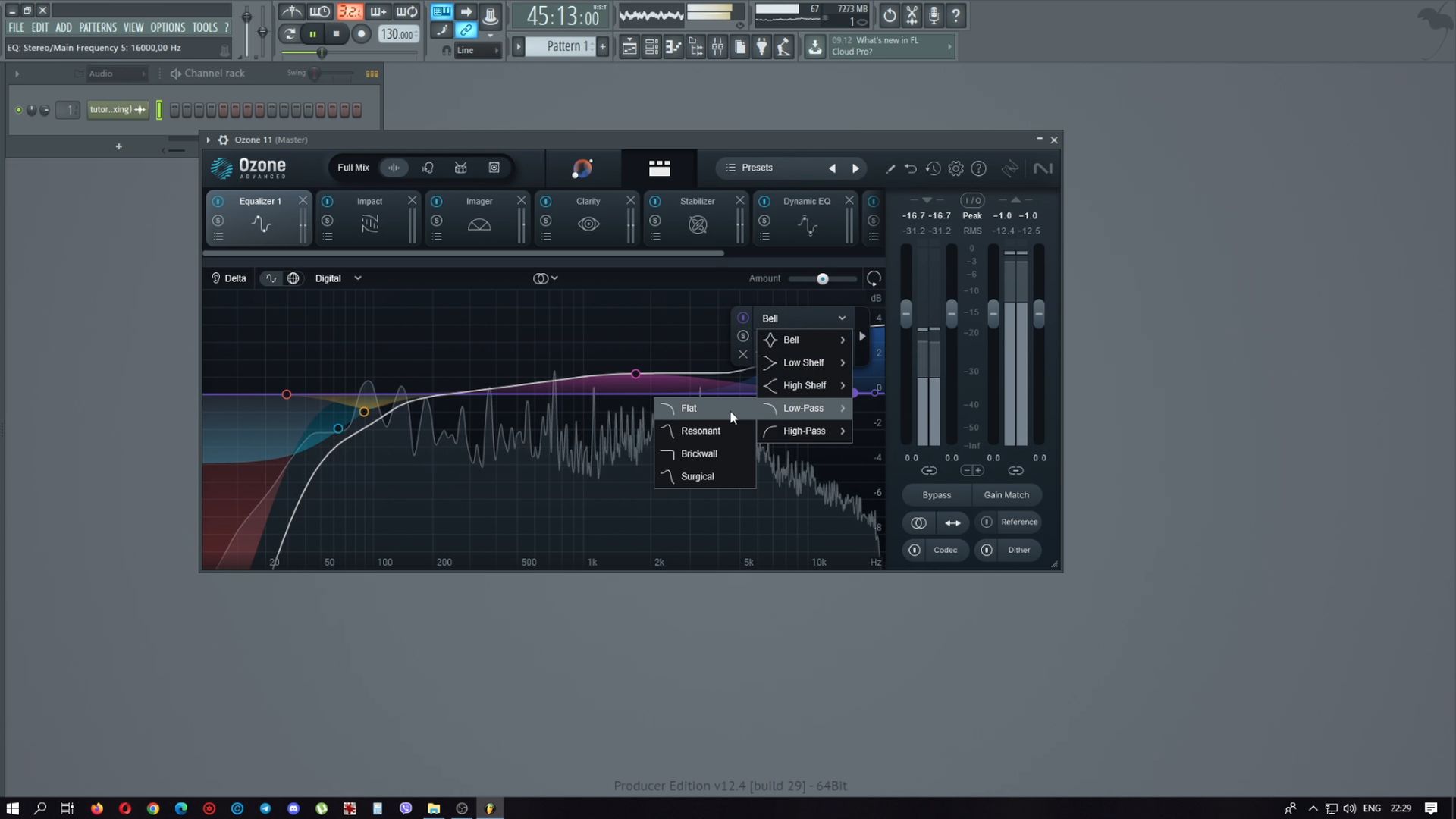Open Ozone settings gear icon
The width and height of the screenshot is (1456, 819).
point(955,168)
